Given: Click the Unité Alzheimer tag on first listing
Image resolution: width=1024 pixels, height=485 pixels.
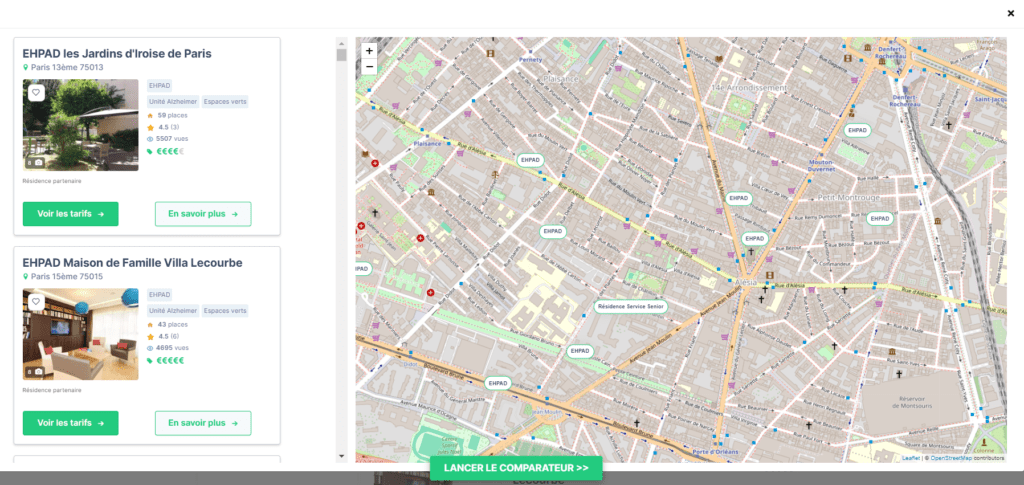Looking at the screenshot, I should (172, 101).
